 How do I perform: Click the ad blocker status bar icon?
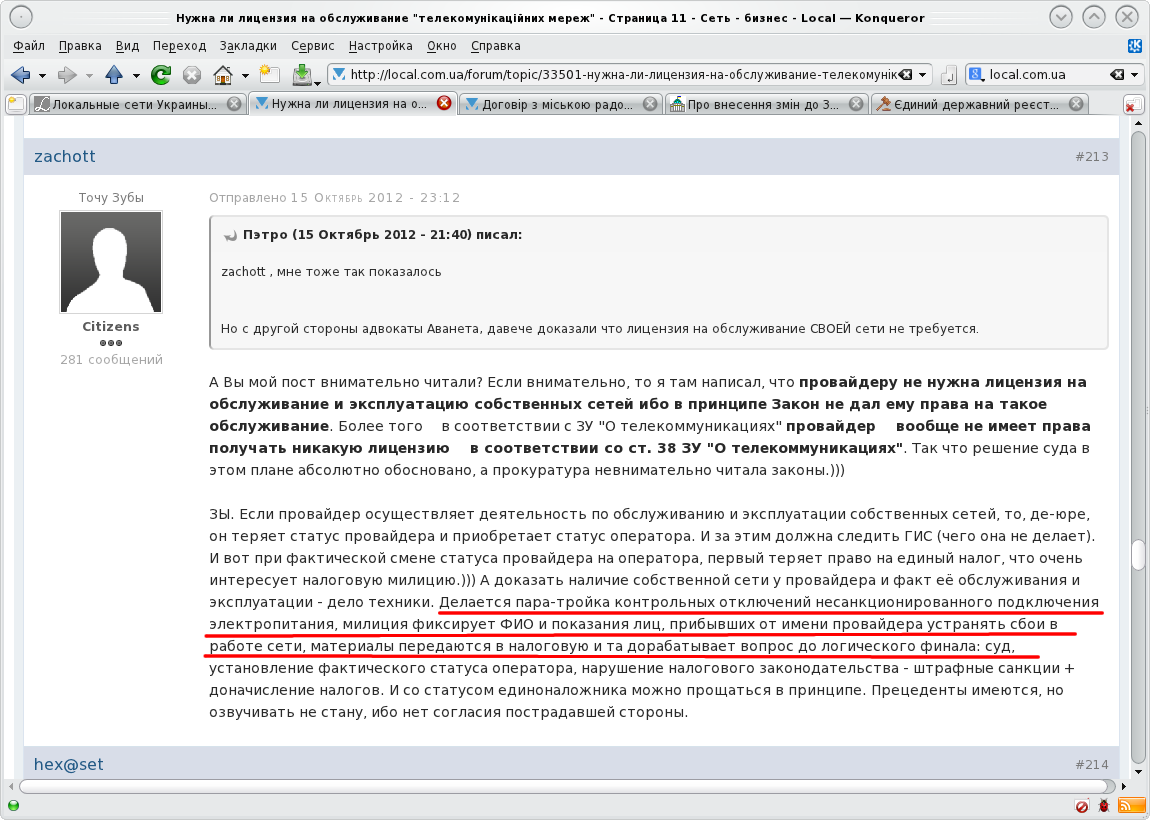[x=1082, y=806]
